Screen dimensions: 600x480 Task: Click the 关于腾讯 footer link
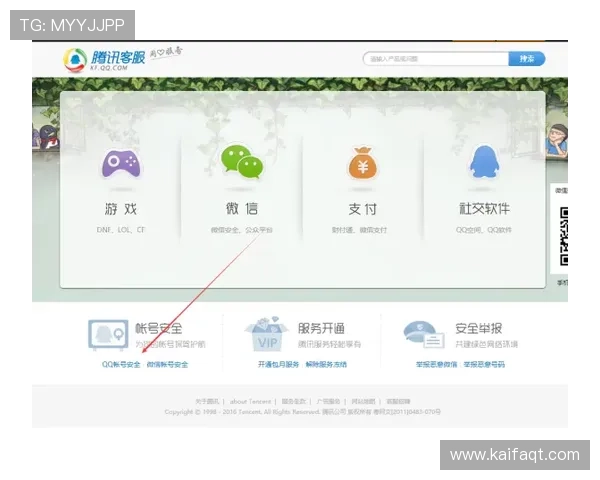[207, 401]
